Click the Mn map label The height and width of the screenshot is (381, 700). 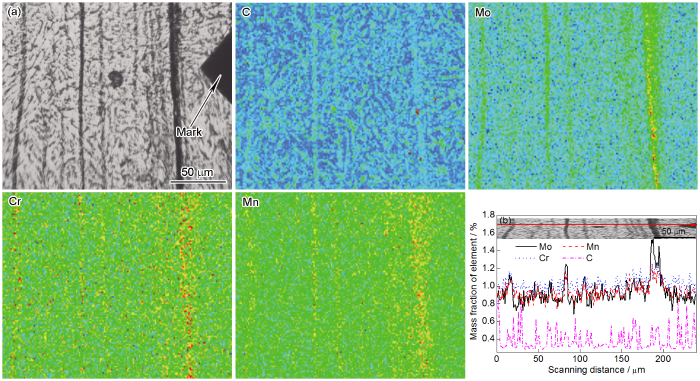[250, 202]
